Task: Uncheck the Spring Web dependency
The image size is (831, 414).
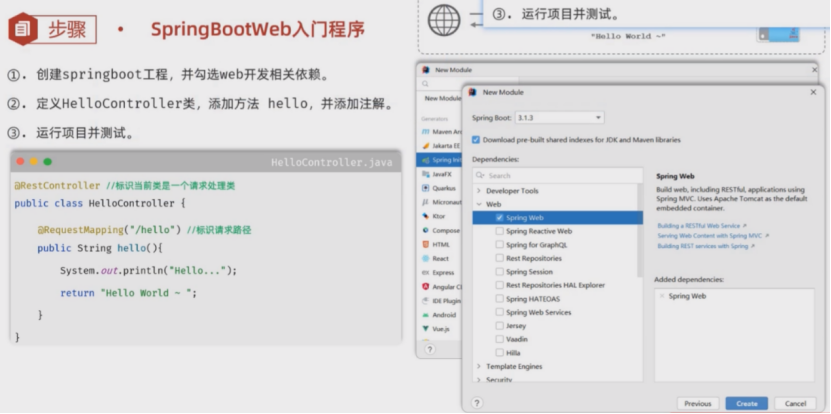Action: click(499, 218)
